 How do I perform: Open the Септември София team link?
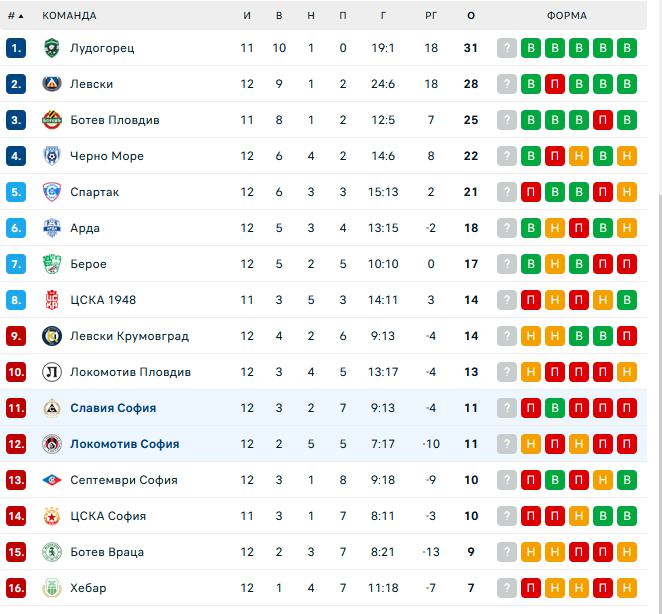(x=124, y=480)
